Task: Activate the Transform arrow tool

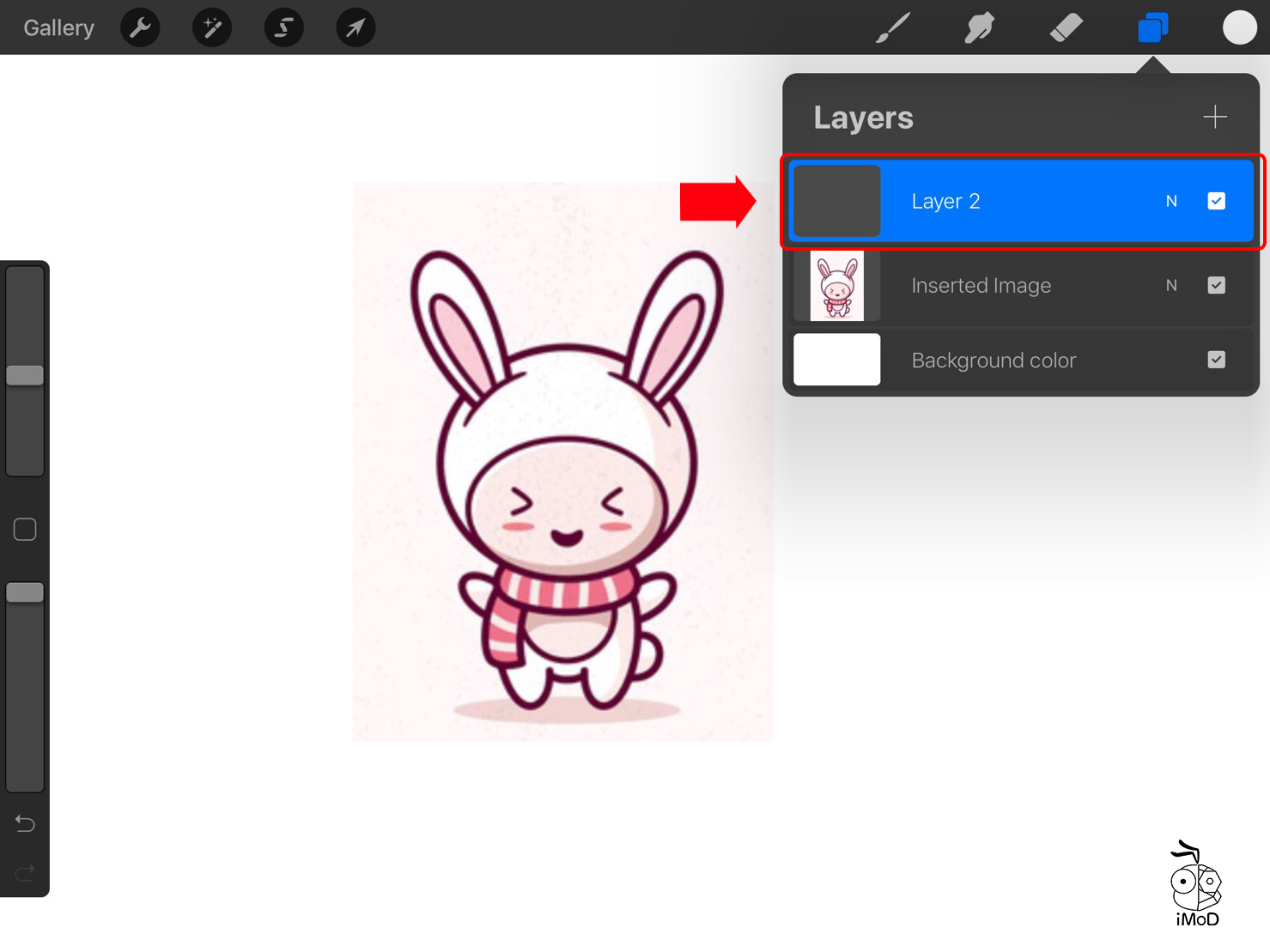Action: coord(355,28)
